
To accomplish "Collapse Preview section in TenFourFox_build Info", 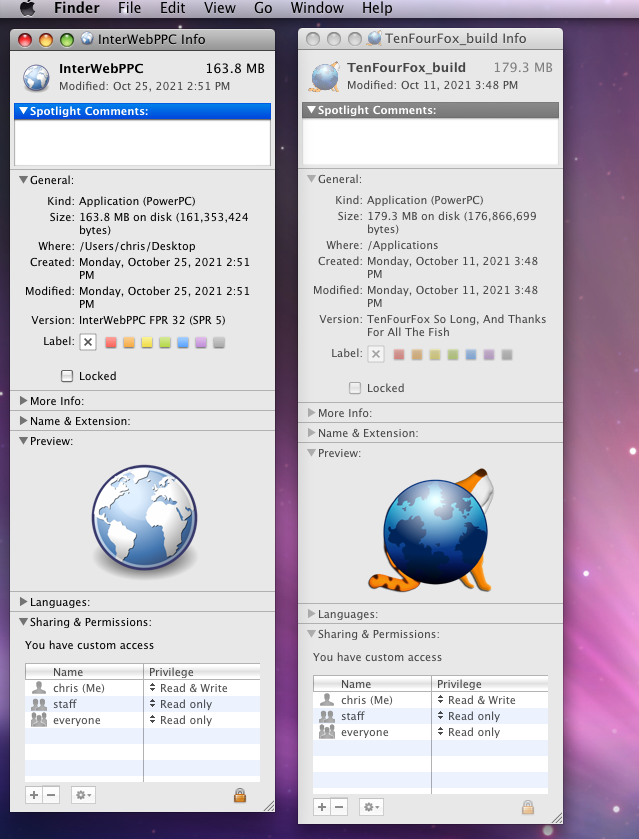I will (311, 453).
